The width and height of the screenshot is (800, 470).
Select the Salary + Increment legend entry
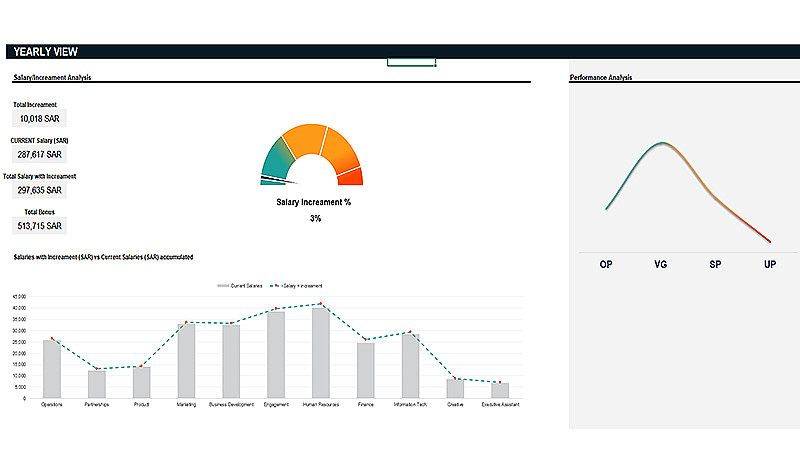coord(296,286)
